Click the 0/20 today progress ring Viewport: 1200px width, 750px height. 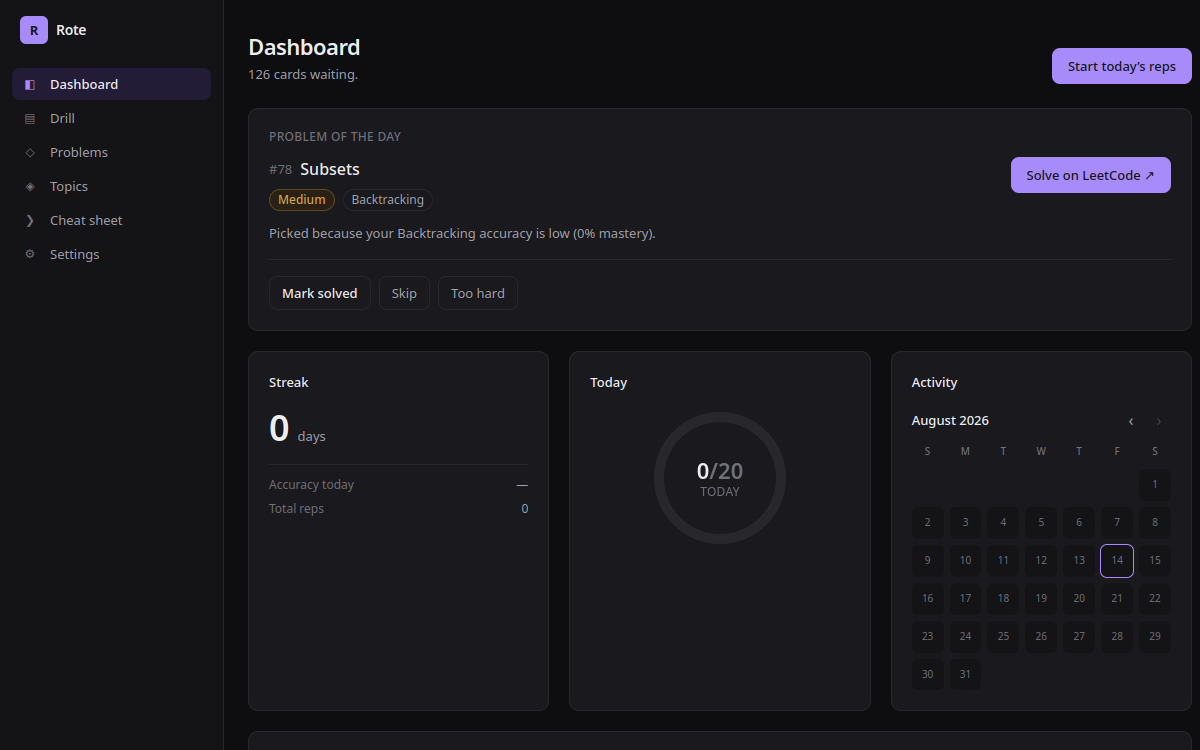pyautogui.click(x=720, y=478)
